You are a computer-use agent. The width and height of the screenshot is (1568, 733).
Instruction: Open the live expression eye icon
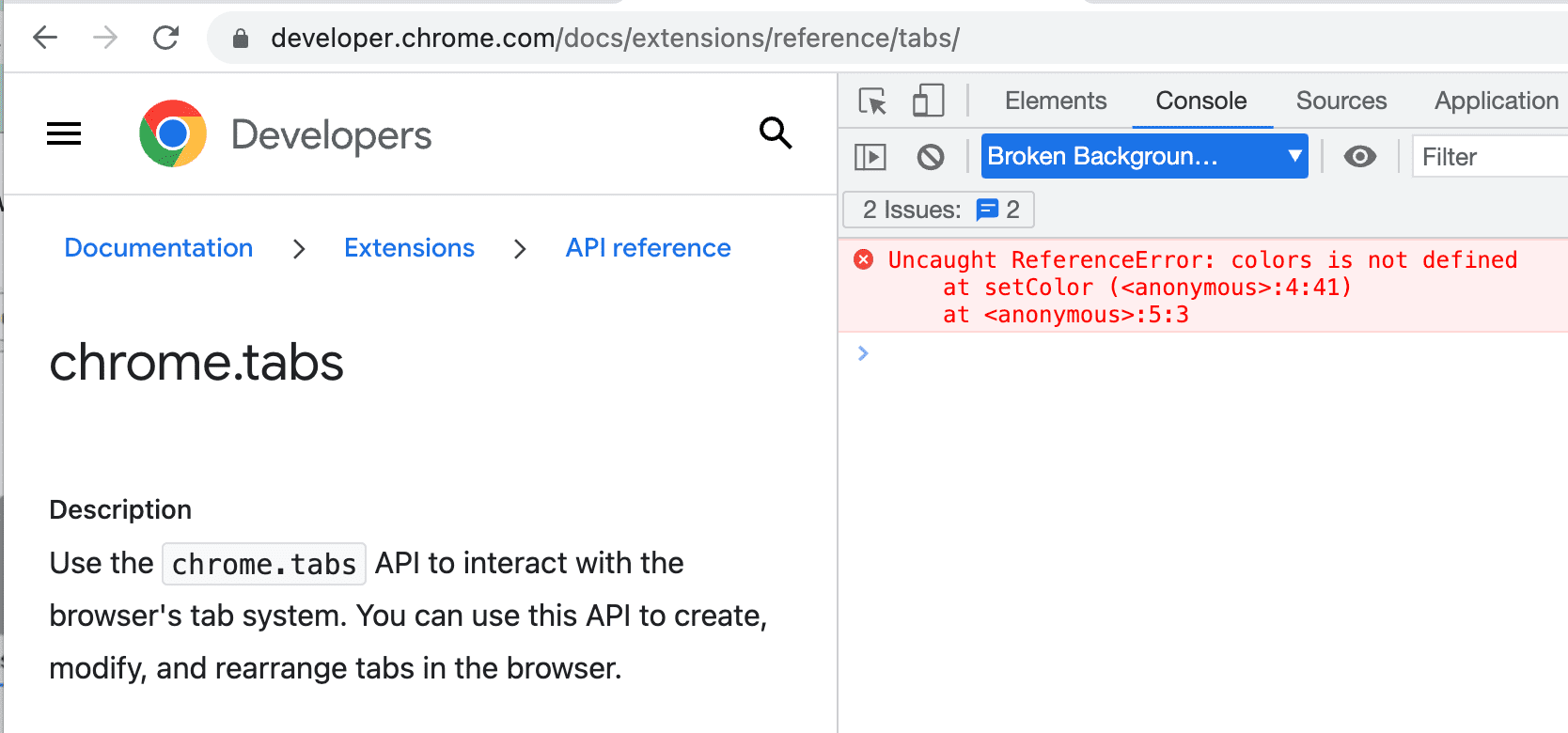pyautogui.click(x=1360, y=156)
